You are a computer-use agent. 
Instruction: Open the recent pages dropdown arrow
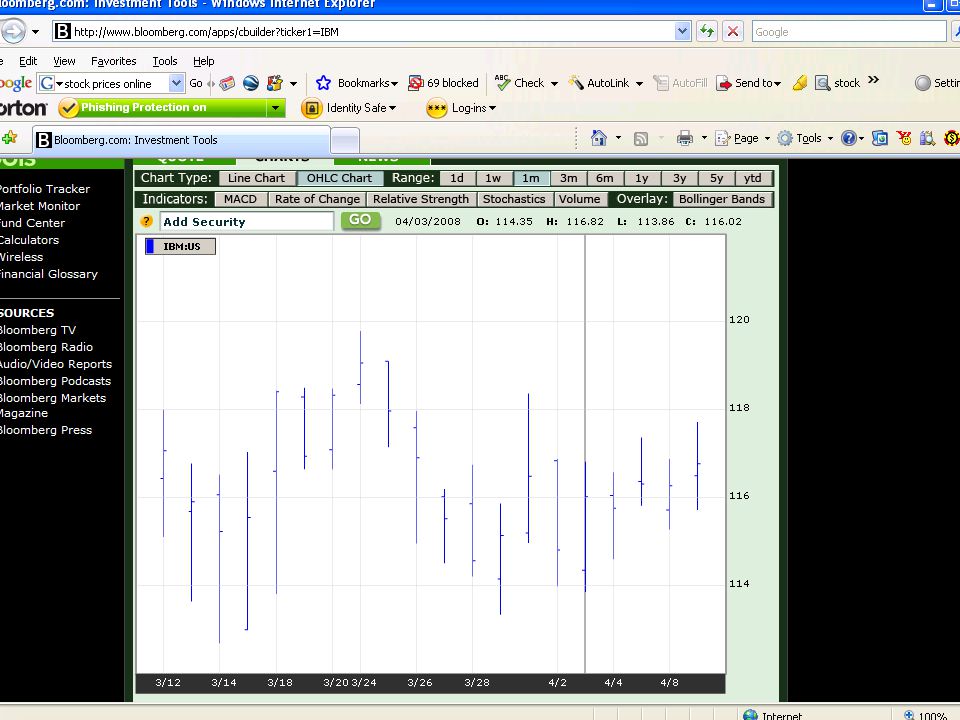coord(36,32)
